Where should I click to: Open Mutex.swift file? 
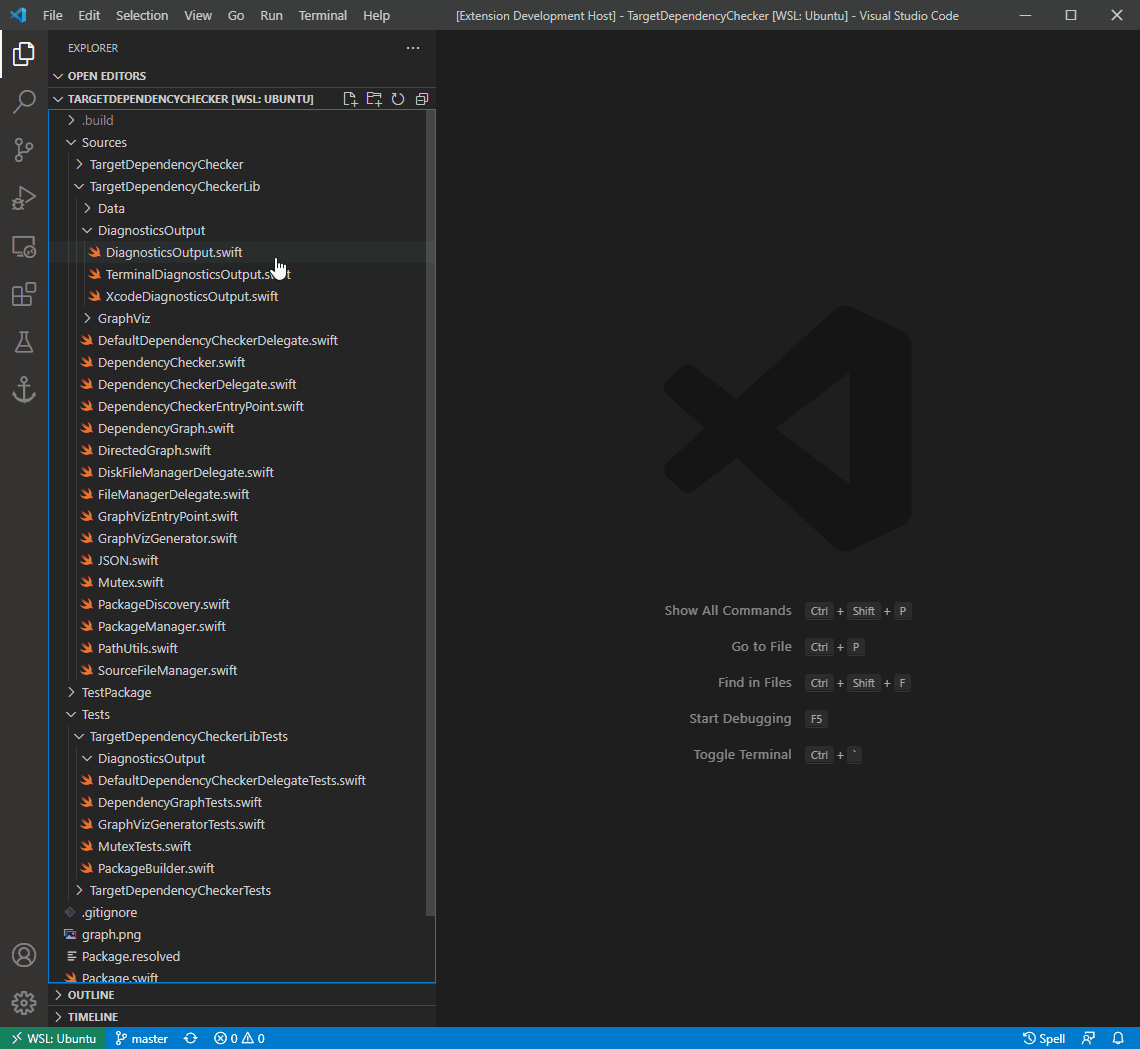point(242,582)
